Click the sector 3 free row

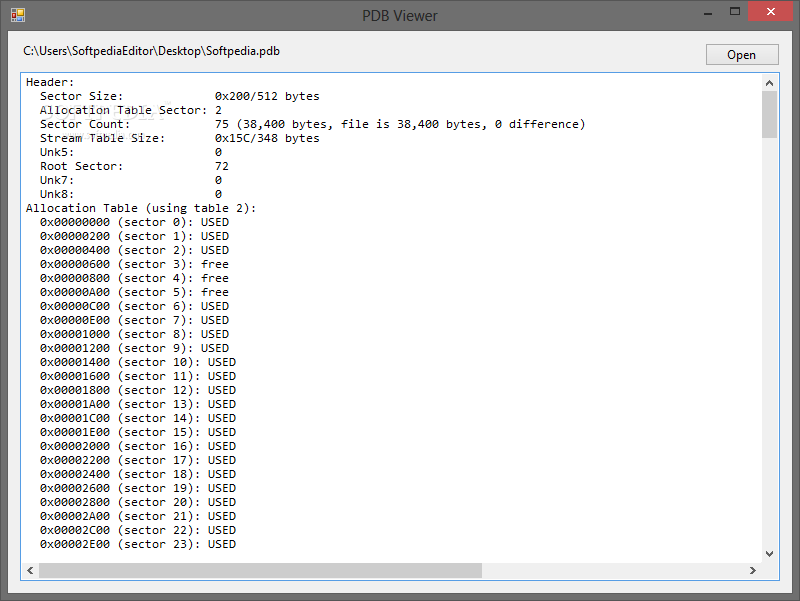[134, 264]
